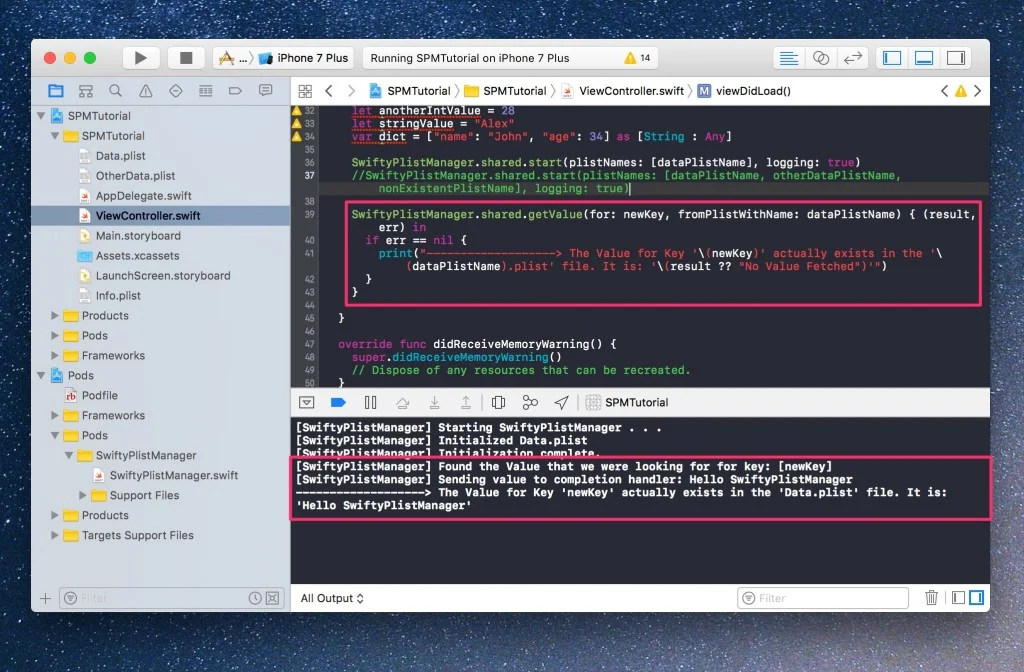Toggle the Navigator panel visibility
The image size is (1024, 672).
click(x=892, y=58)
